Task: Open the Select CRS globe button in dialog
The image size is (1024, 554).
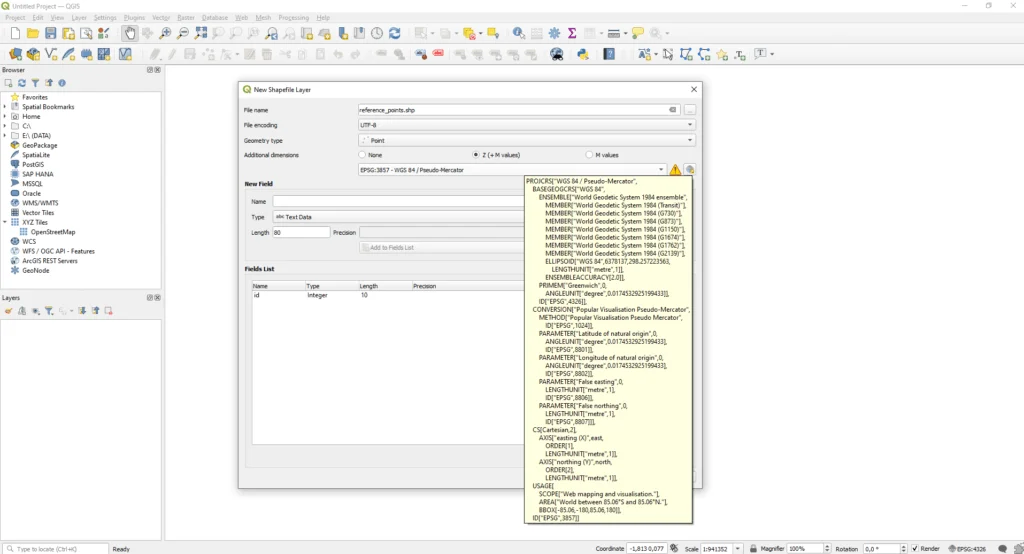Action: coord(690,170)
